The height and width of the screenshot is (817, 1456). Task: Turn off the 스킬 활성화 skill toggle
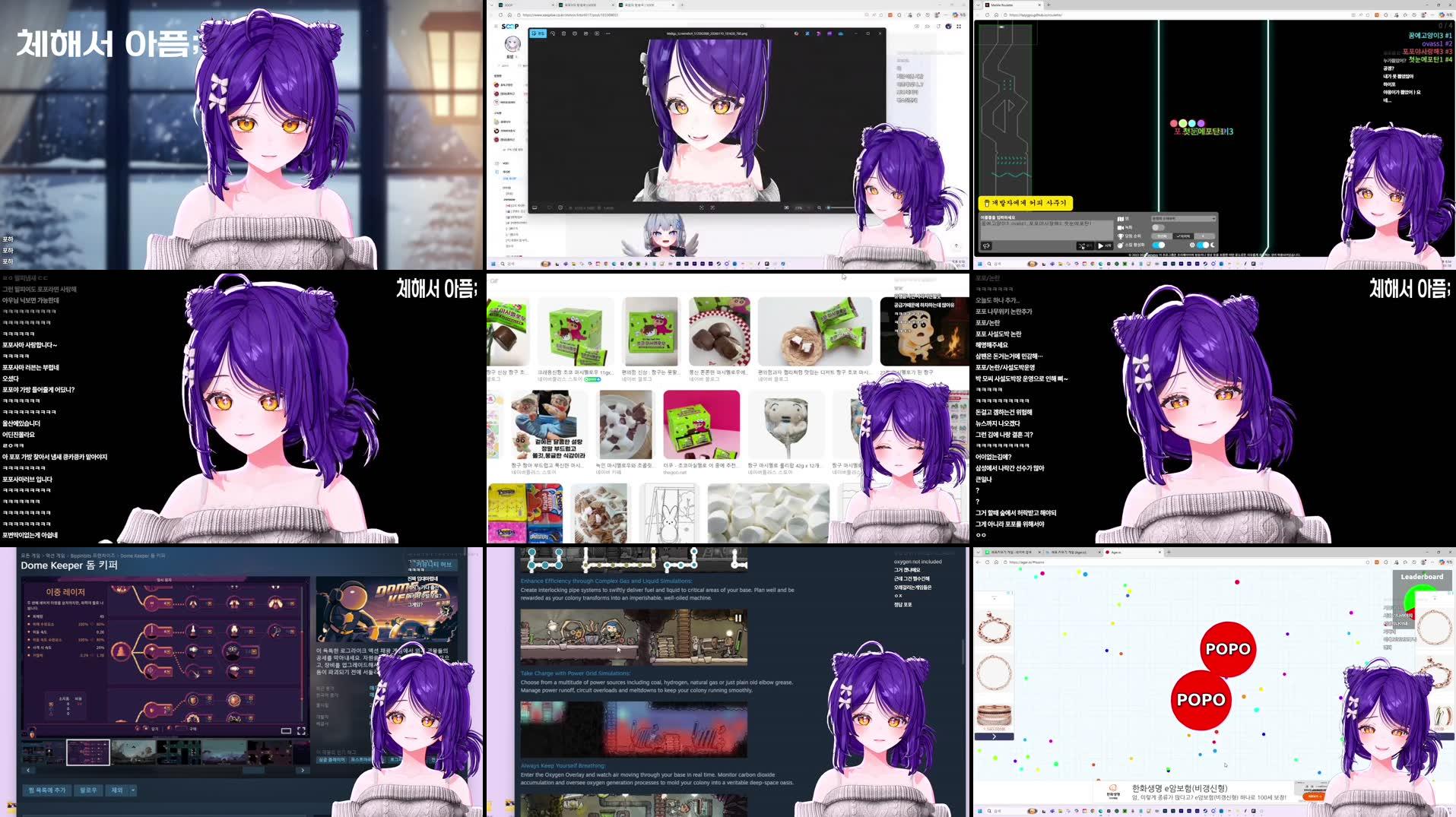click(x=1159, y=246)
